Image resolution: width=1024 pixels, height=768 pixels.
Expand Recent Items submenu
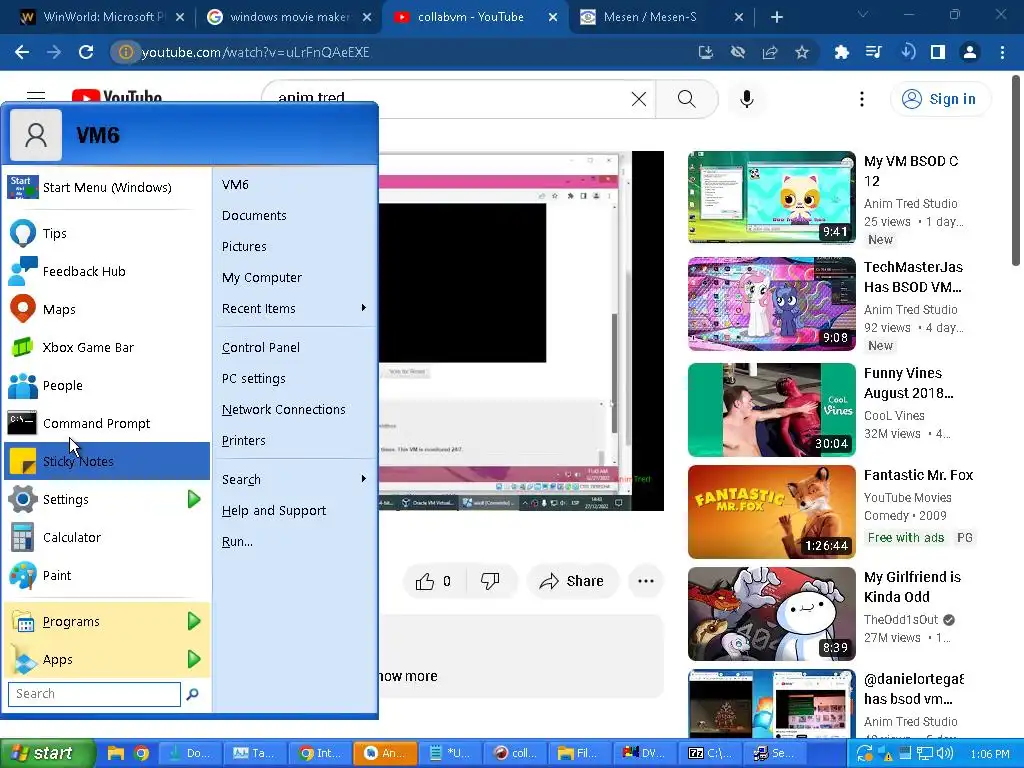click(x=295, y=308)
